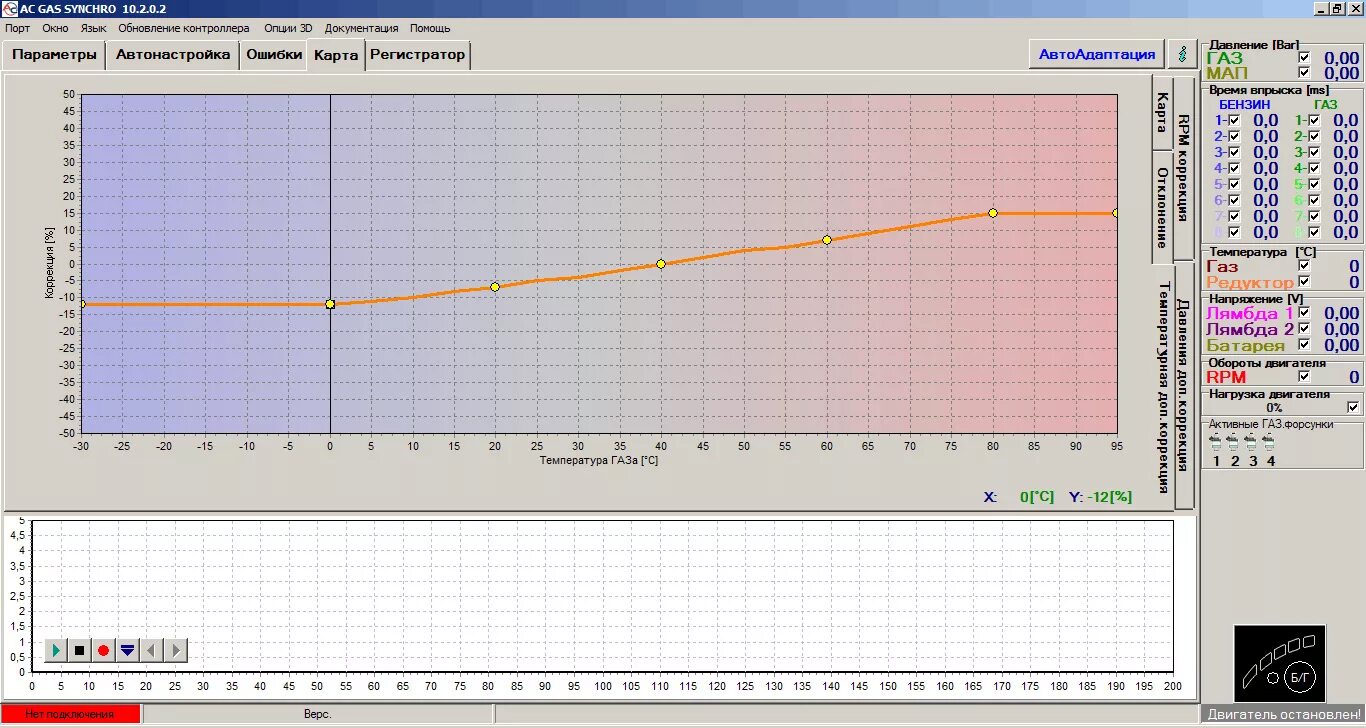1366x728 pixels.
Task: Click gas injector icon number 3
Action: [1252, 441]
